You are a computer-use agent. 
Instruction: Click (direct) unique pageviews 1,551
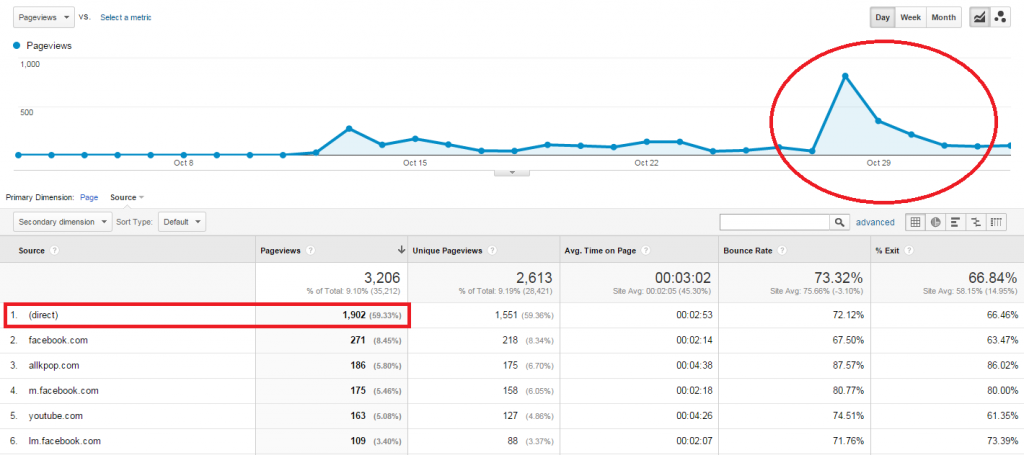(505, 315)
